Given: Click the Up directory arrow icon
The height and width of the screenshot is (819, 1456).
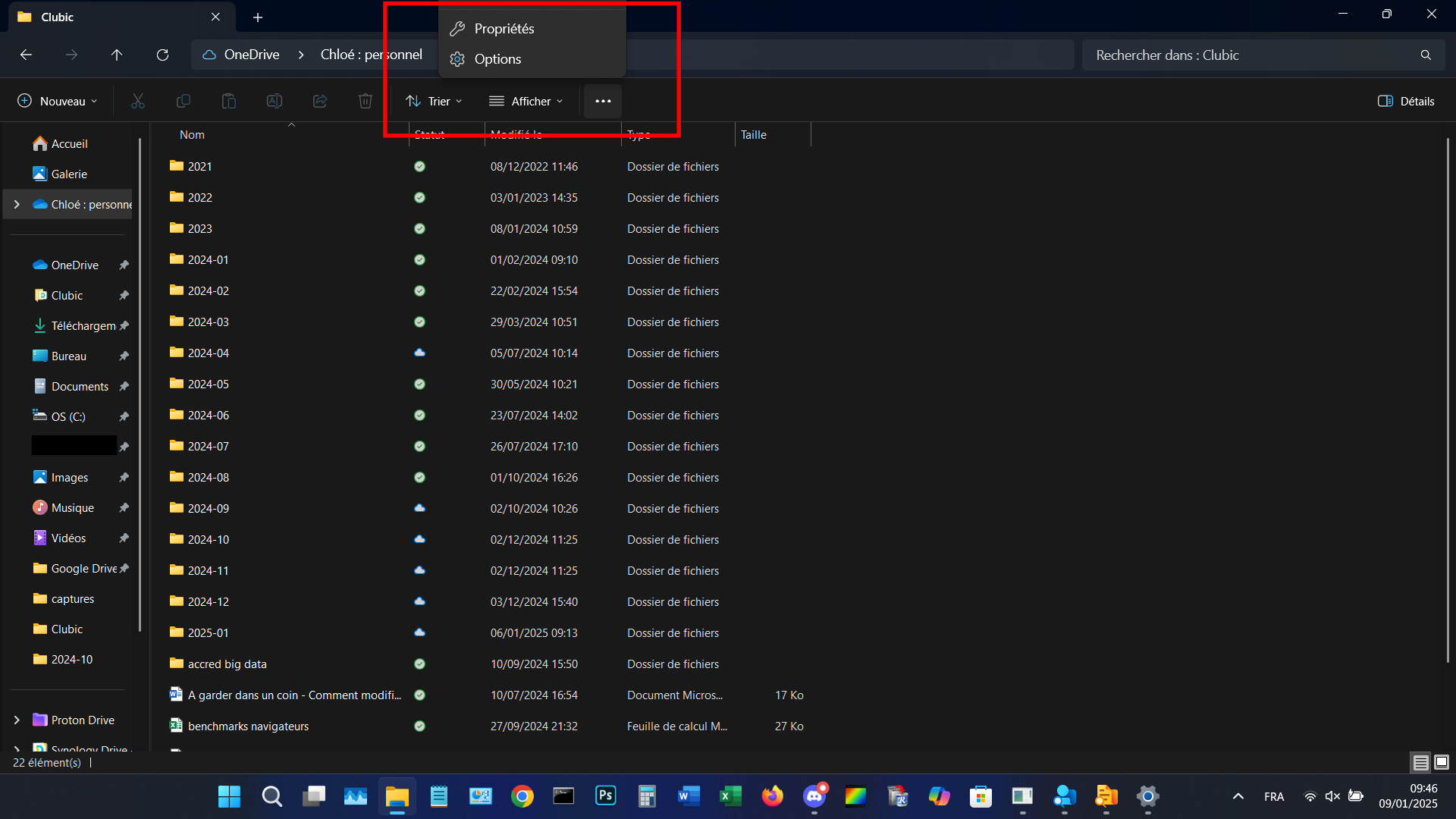Looking at the screenshot, I should 117,55.
